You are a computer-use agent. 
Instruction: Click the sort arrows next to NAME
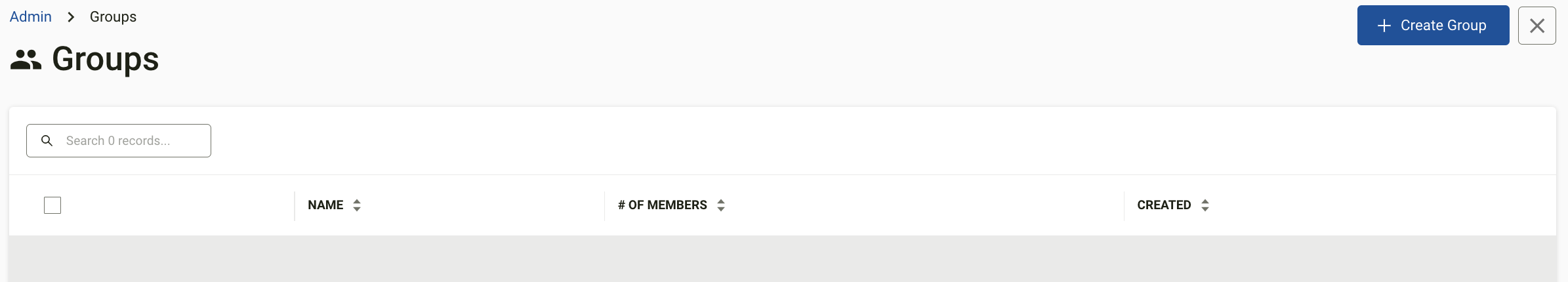pyautogui.click(x=357, y=205)
